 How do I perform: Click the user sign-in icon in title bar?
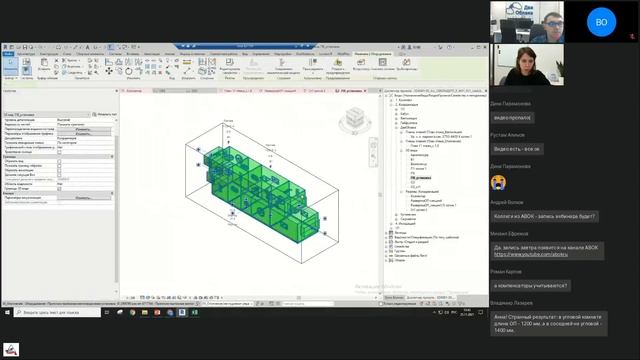tap(409, 47)
